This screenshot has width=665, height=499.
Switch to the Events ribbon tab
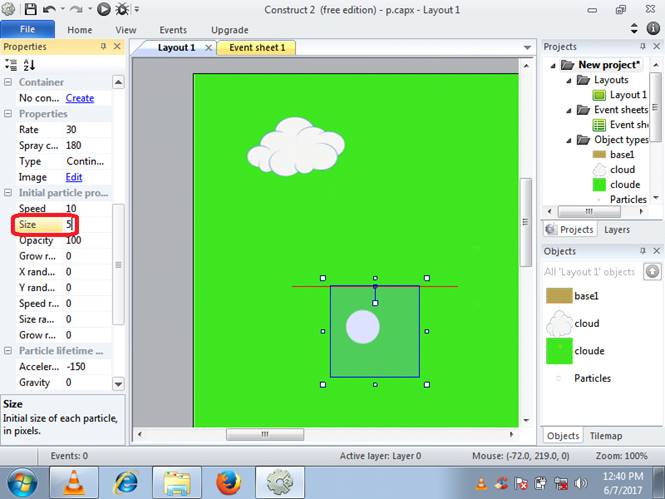tap(173, 30)
